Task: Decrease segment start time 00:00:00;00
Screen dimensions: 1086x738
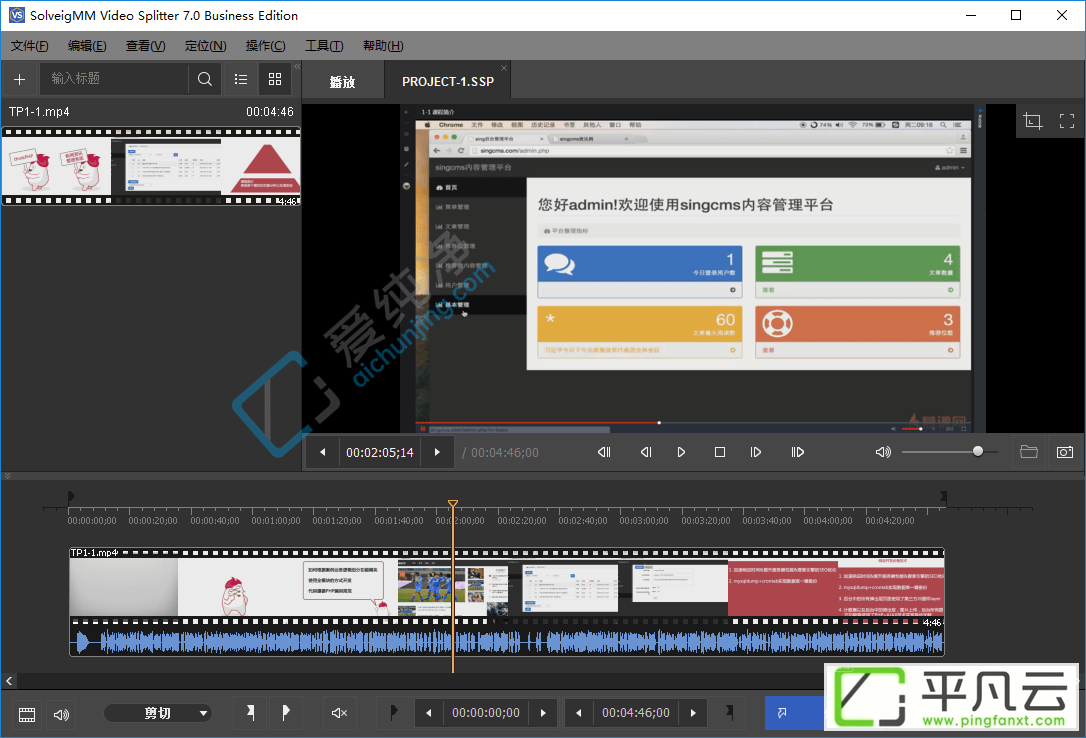Action: [429, 713]
